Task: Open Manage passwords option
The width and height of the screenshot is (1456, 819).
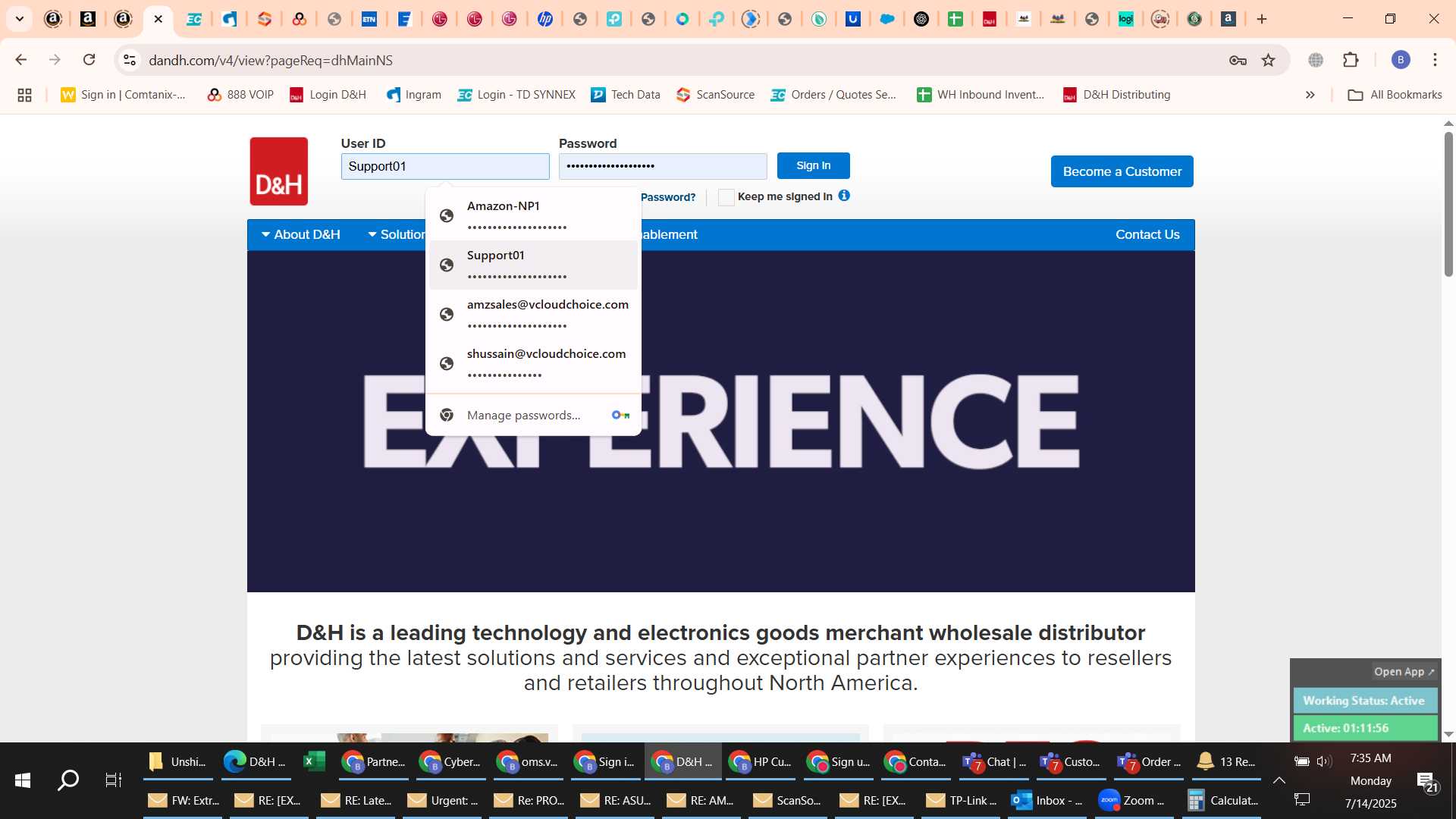Action: 533,415
